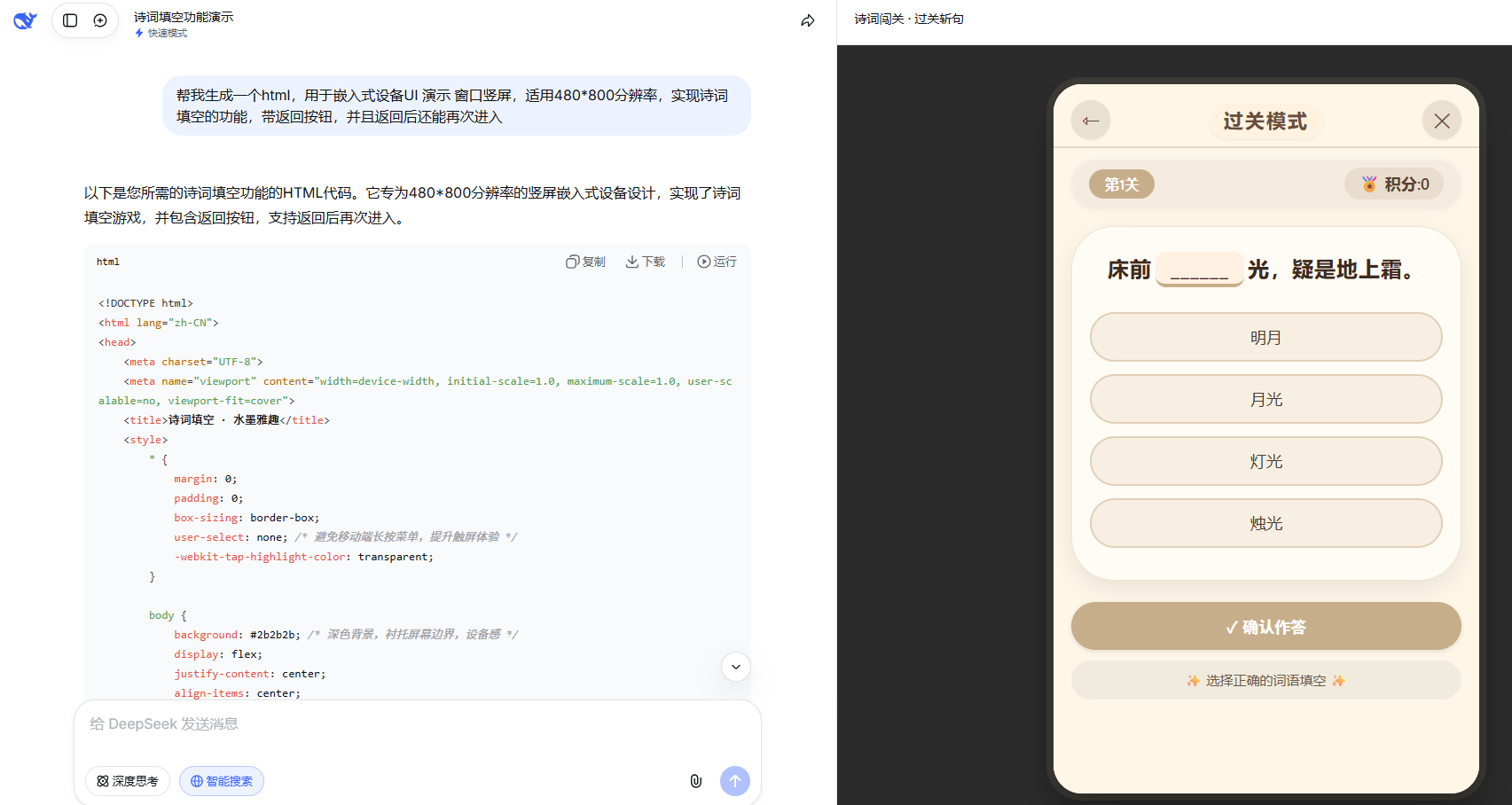Viewport: 1512px width, 805px height.
Task: Choose the answer option 烛光
Action: point(1266,523)
